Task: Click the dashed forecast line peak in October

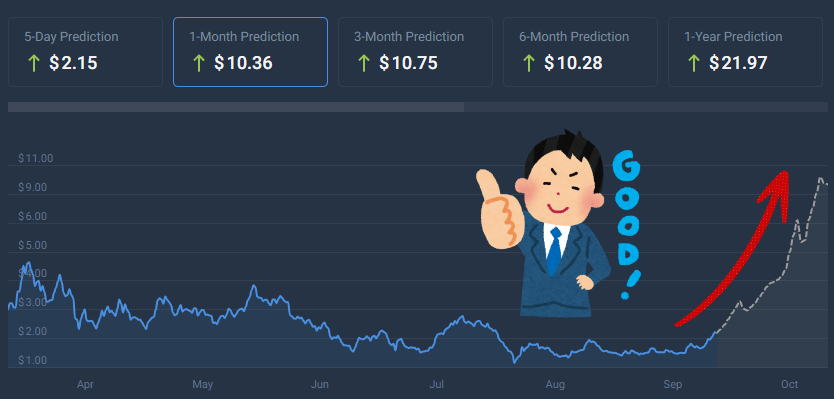Action: [821, 179]
